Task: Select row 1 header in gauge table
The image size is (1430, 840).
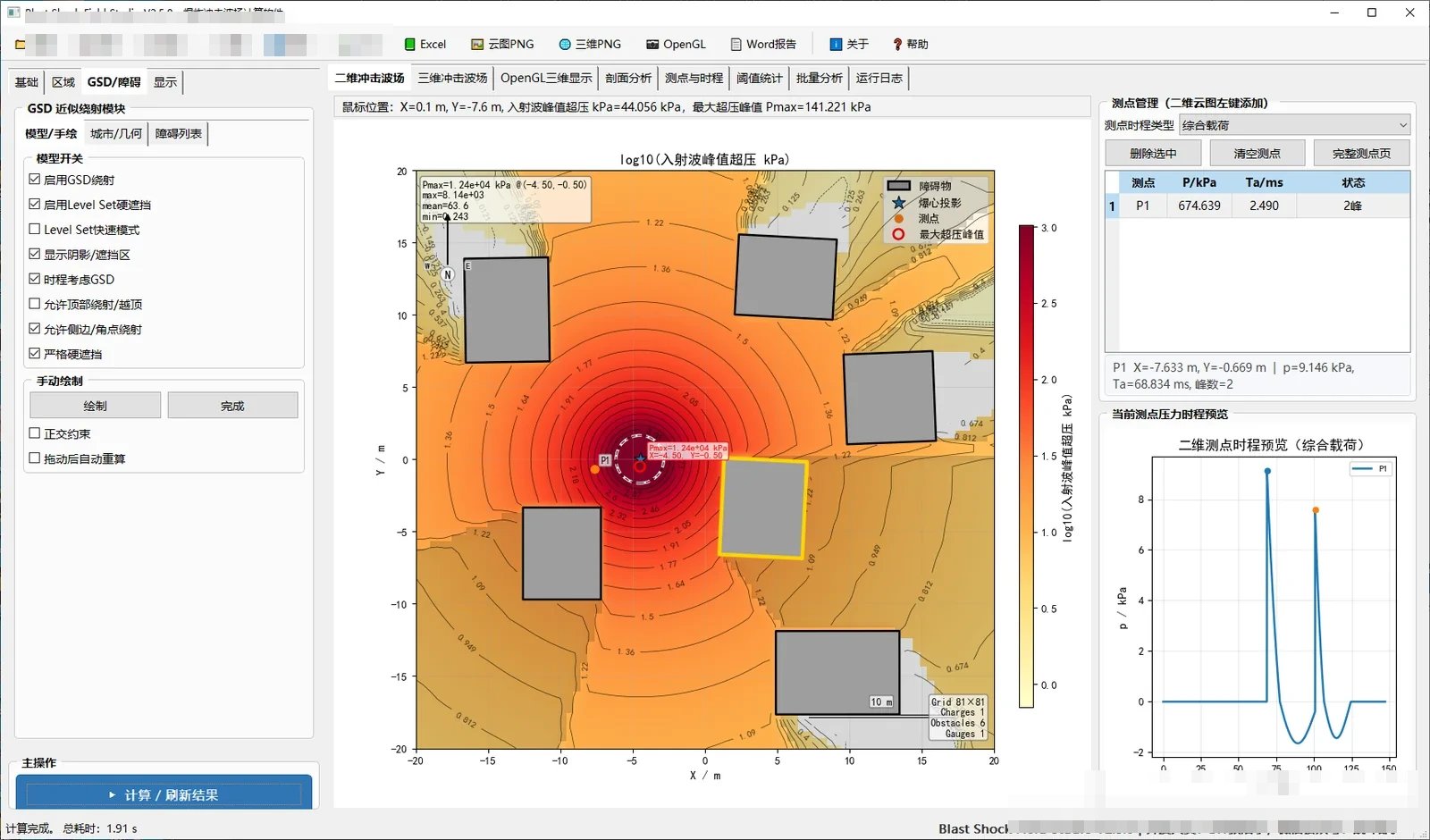Action: (1113, 206)
